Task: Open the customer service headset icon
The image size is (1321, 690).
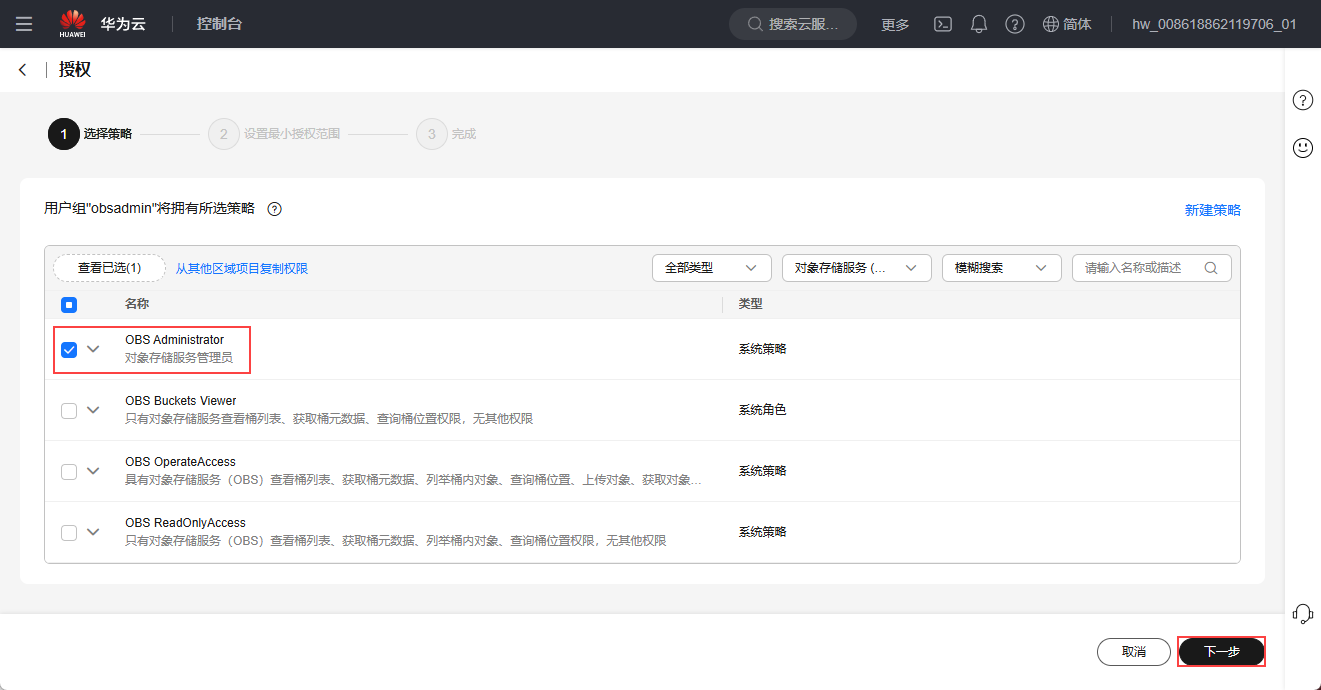Action: [1303, 613]
